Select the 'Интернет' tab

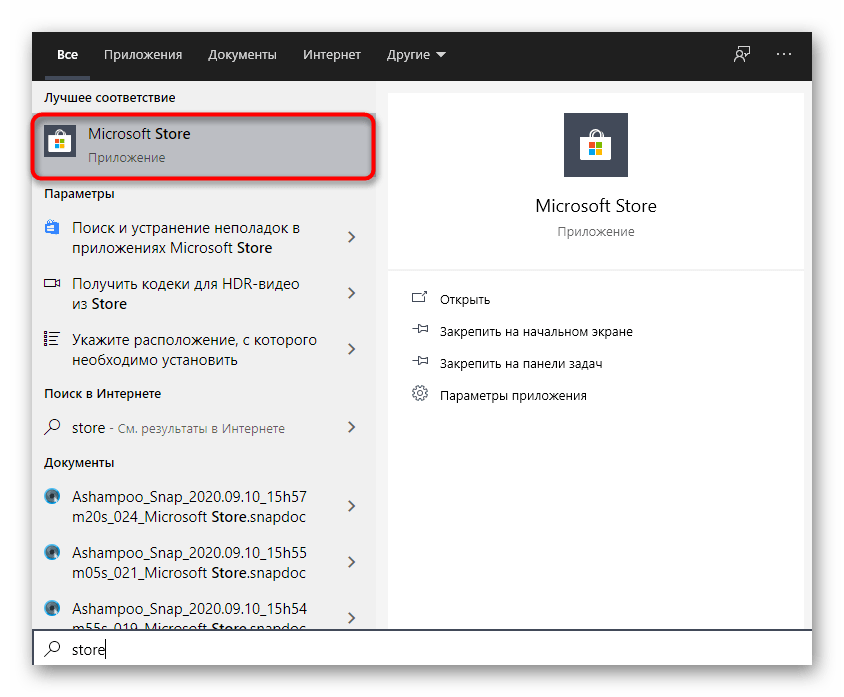tap(332, 55)
